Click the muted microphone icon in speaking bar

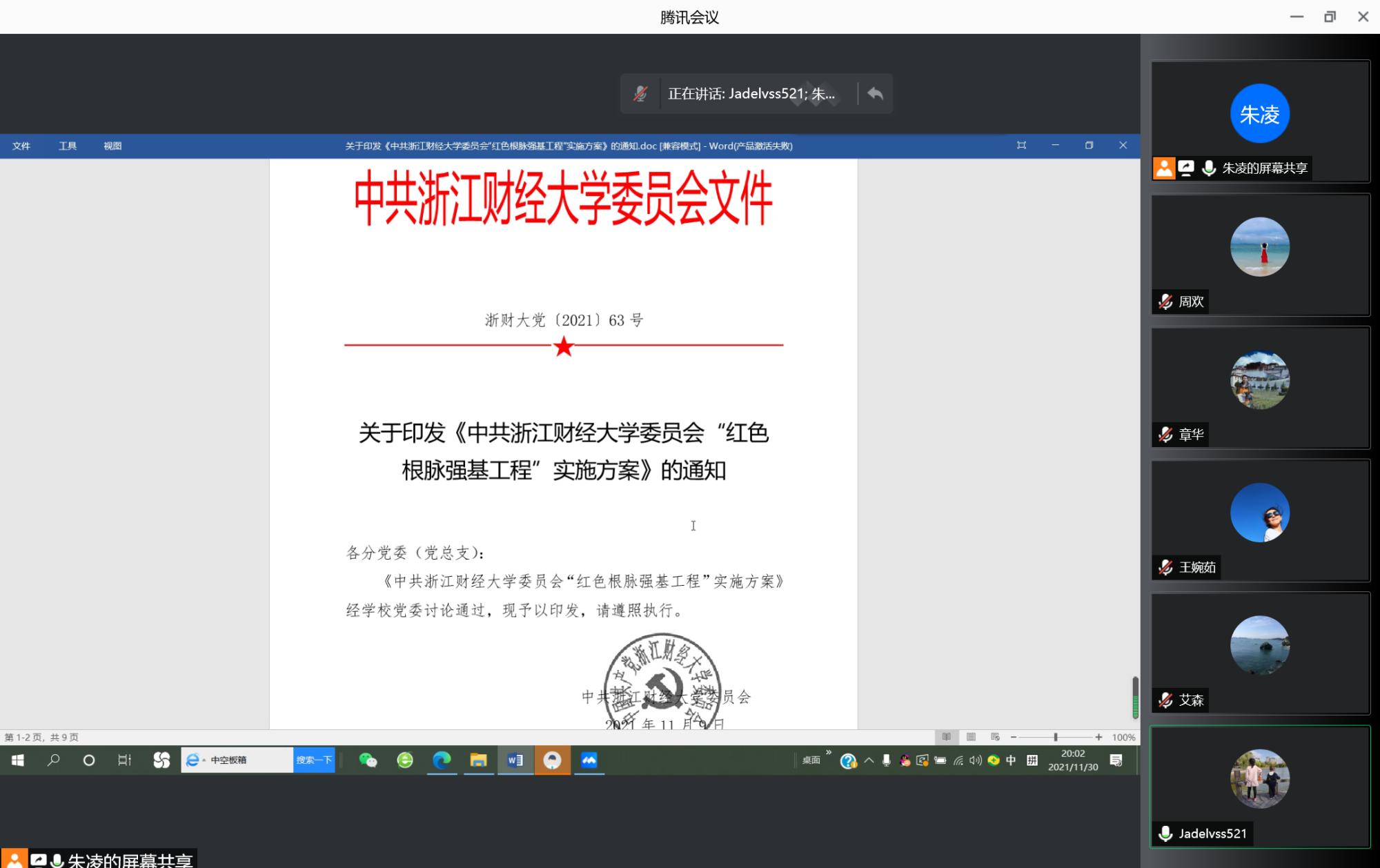click(640, 94)
